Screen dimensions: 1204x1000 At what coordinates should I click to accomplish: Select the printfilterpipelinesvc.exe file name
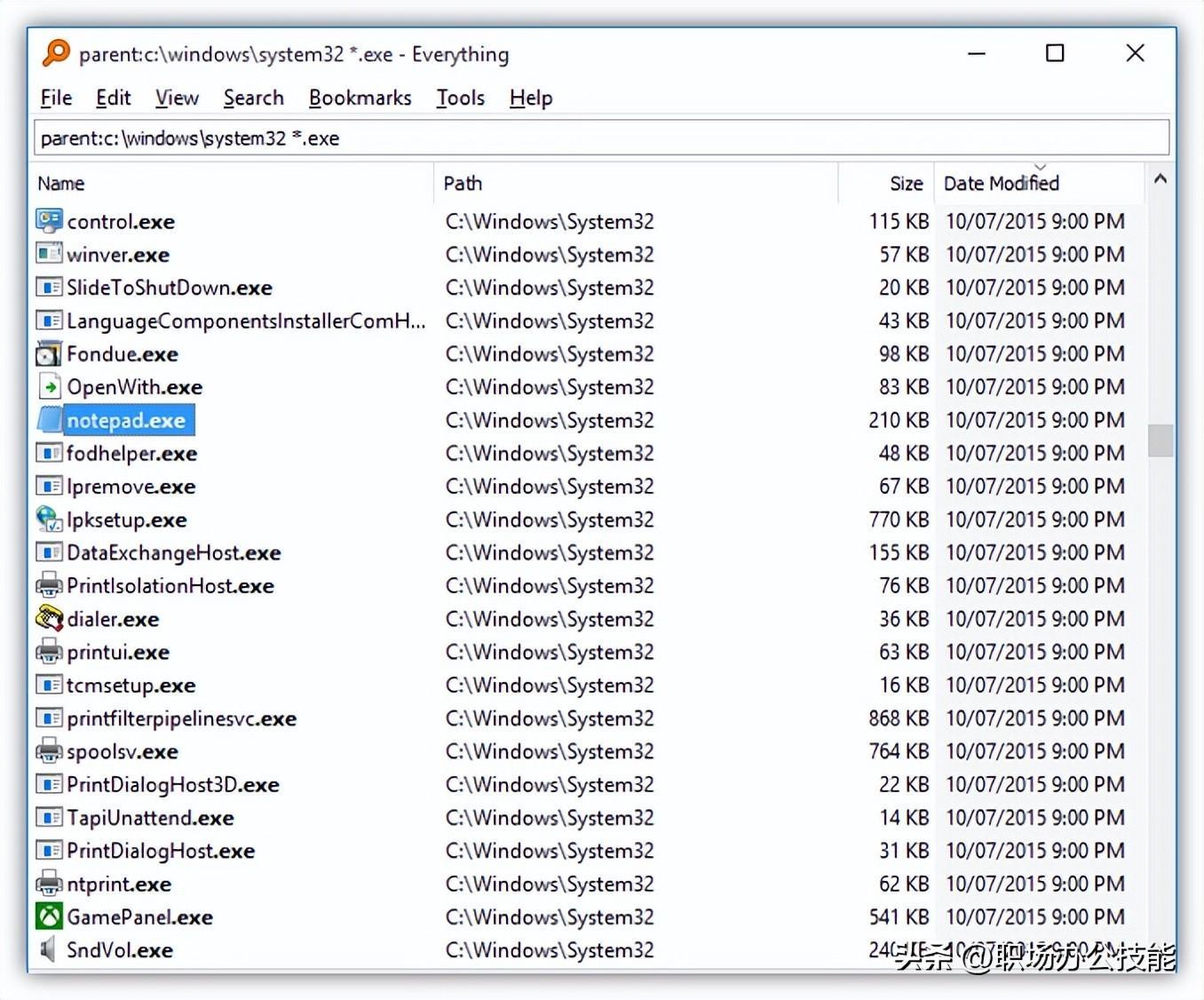(182, 718)
